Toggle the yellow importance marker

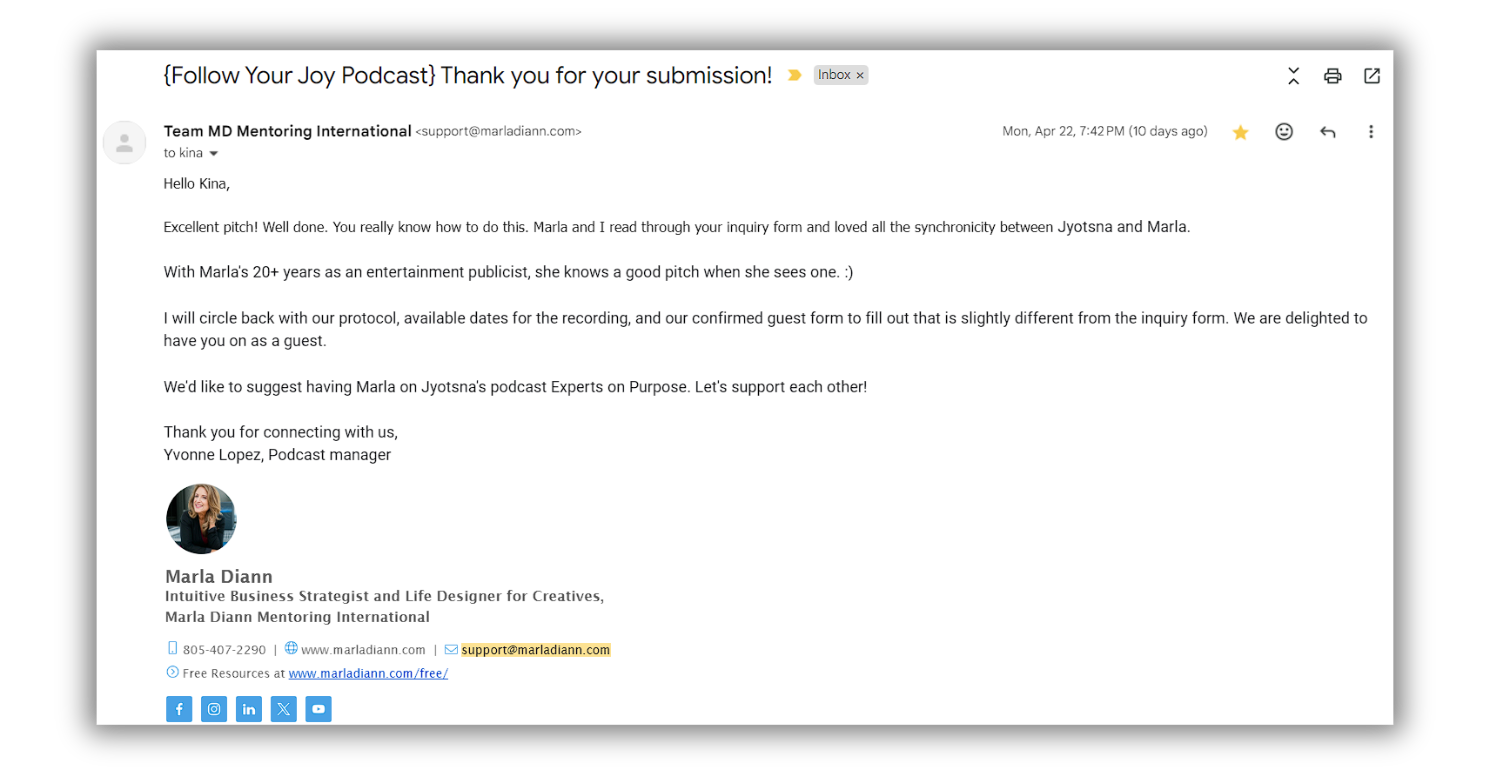point(795,75)
